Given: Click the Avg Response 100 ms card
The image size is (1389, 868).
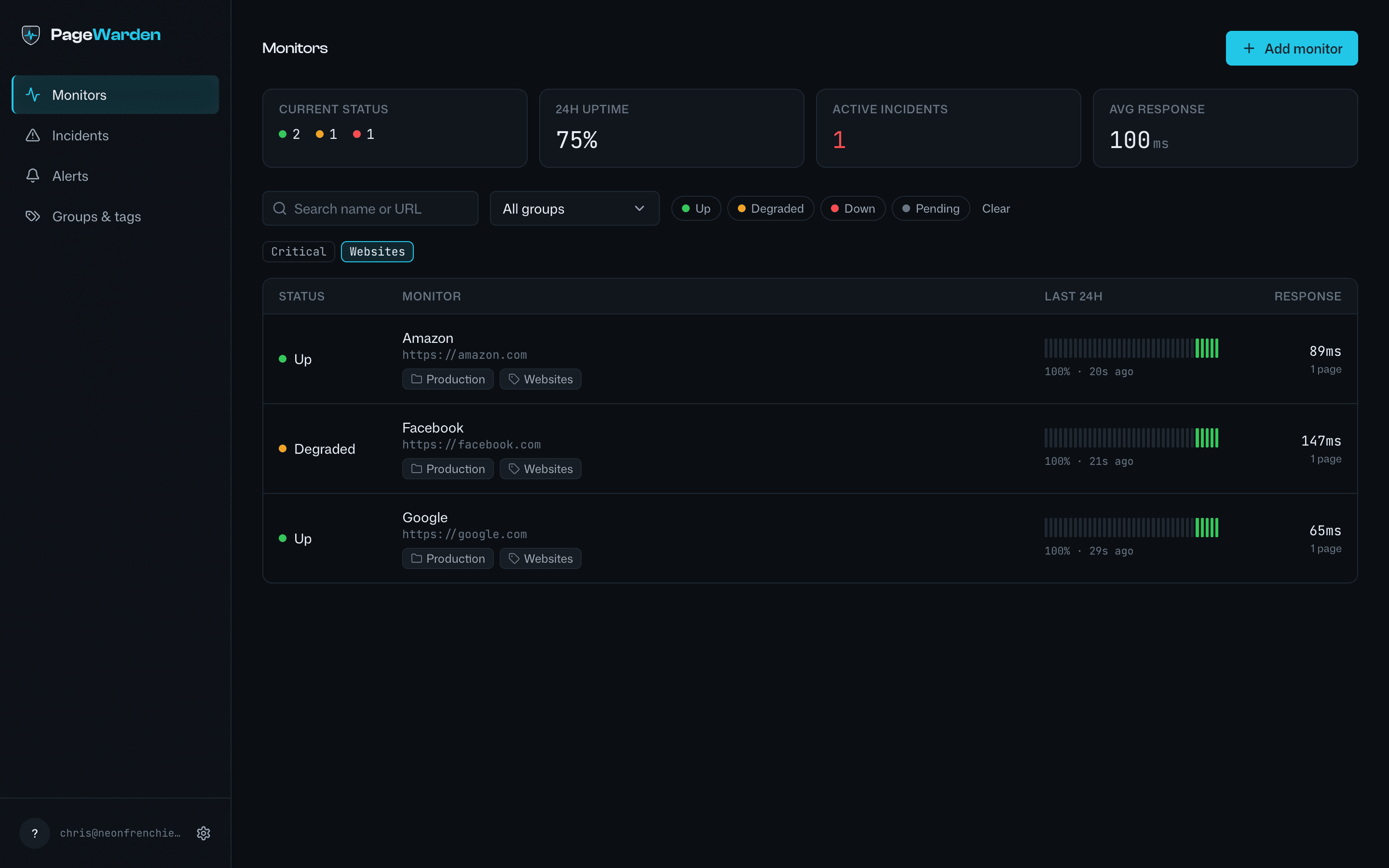Looking at the screenshot, I should pyautogui.click(x=1225, y=128).
